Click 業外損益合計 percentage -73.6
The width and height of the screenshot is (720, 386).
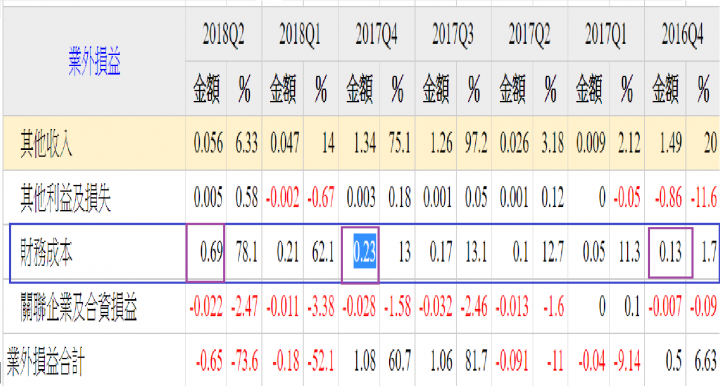(244, 361)
